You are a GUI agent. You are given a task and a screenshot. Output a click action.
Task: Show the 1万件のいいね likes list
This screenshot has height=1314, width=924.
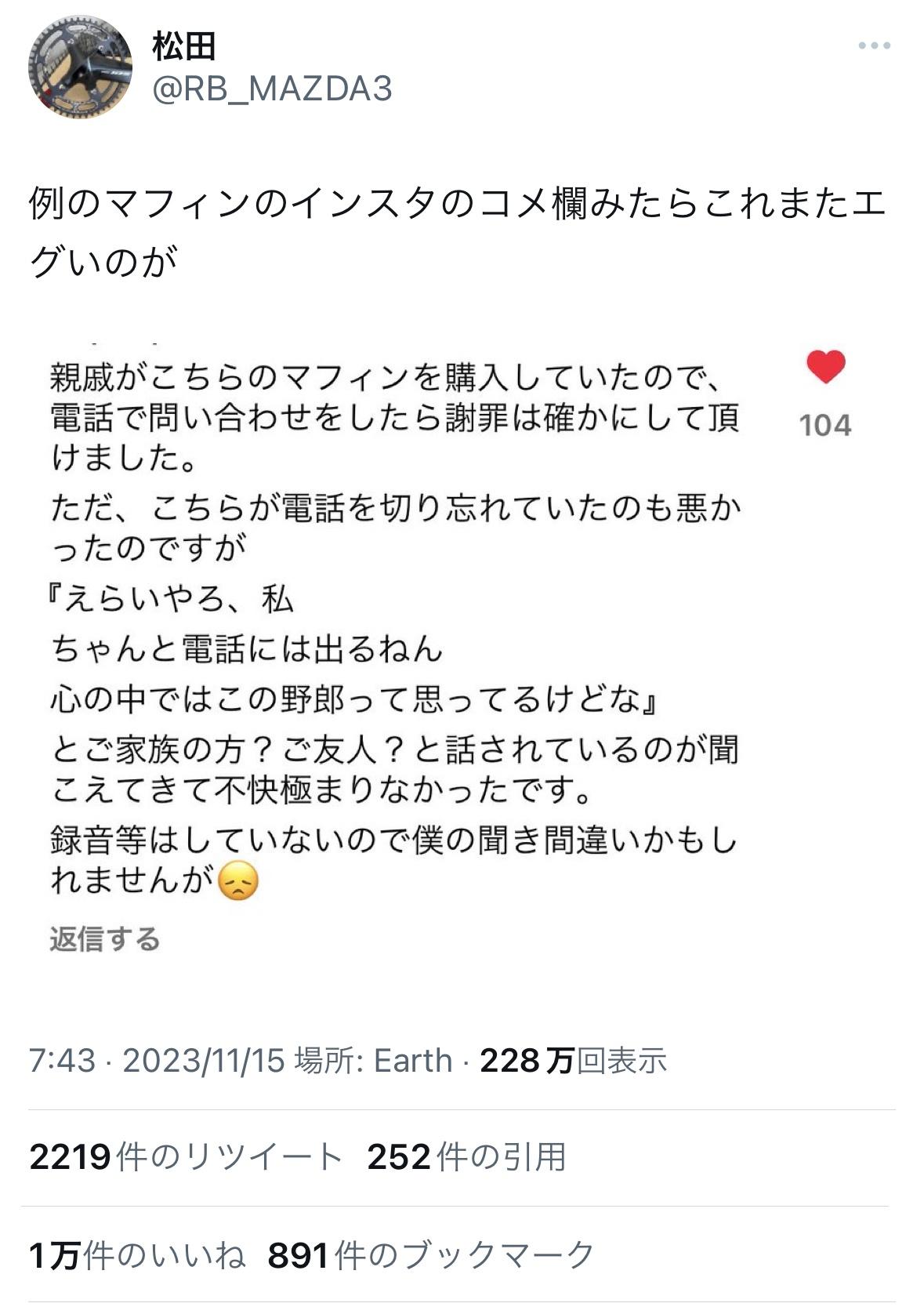point(137,1255)
